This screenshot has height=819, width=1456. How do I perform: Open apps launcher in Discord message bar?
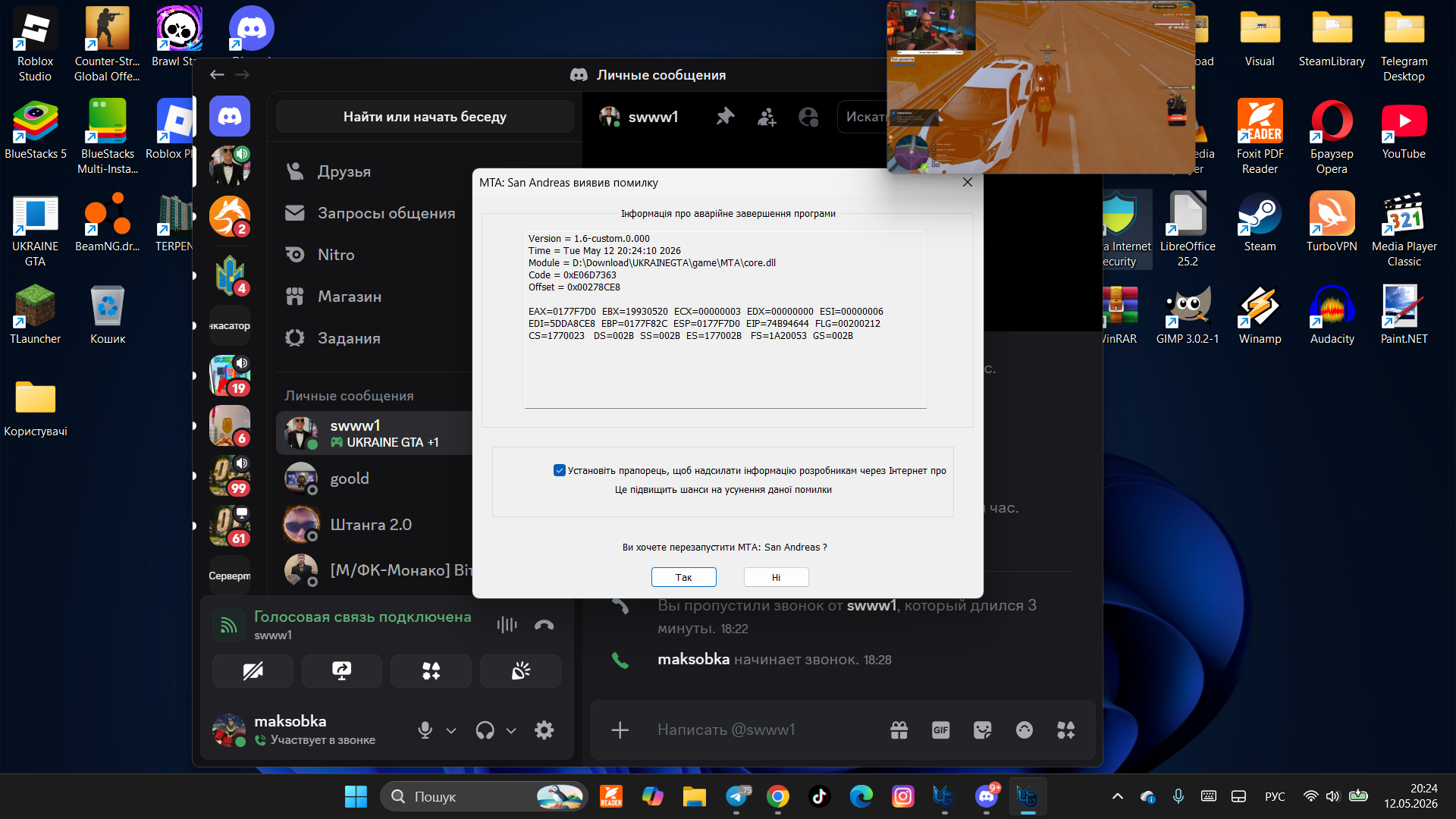click(1065, 730)
